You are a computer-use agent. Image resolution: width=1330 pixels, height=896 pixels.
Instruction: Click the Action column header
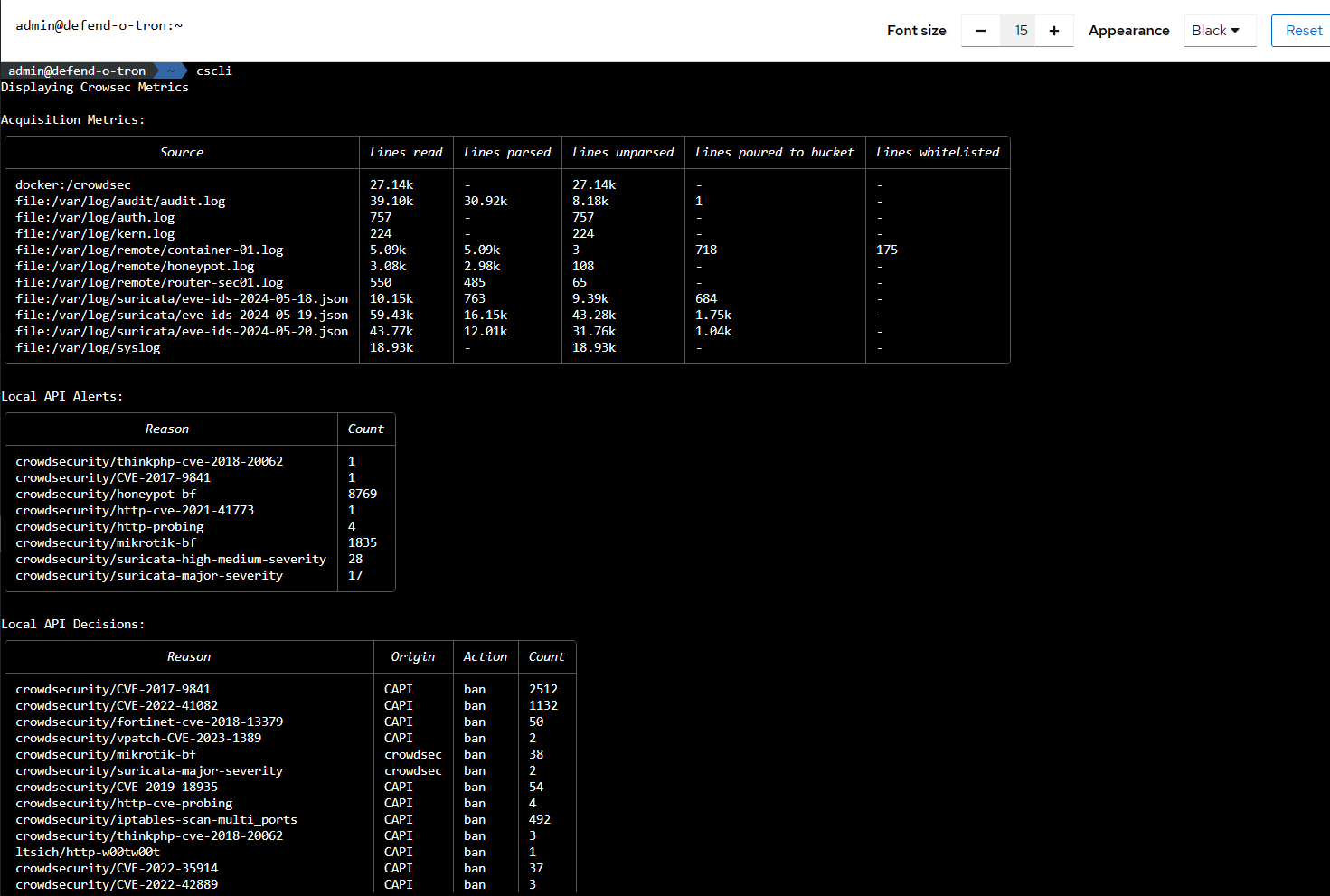[486, 657]
